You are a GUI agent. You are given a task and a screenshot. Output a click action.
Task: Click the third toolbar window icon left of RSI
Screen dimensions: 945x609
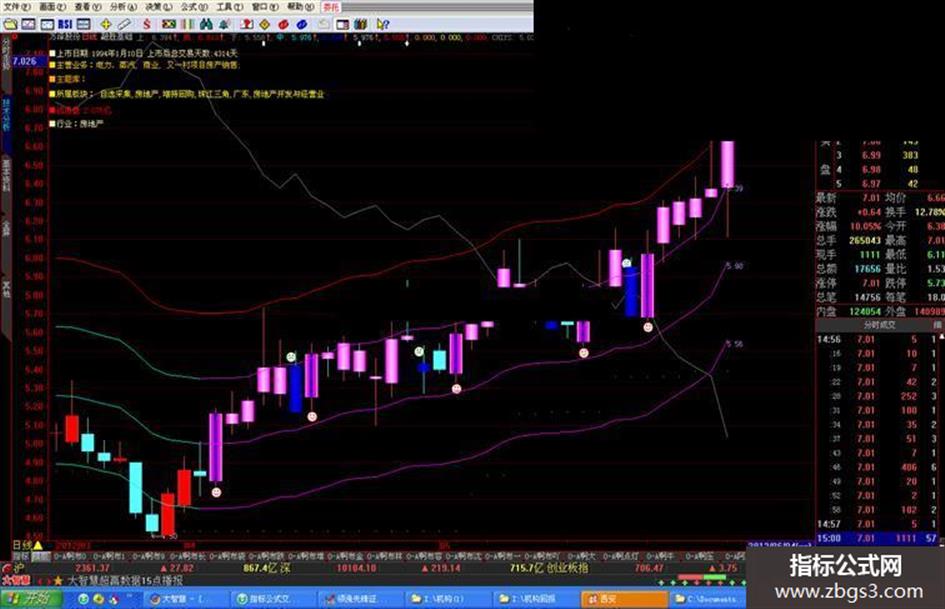pos(47,24)
